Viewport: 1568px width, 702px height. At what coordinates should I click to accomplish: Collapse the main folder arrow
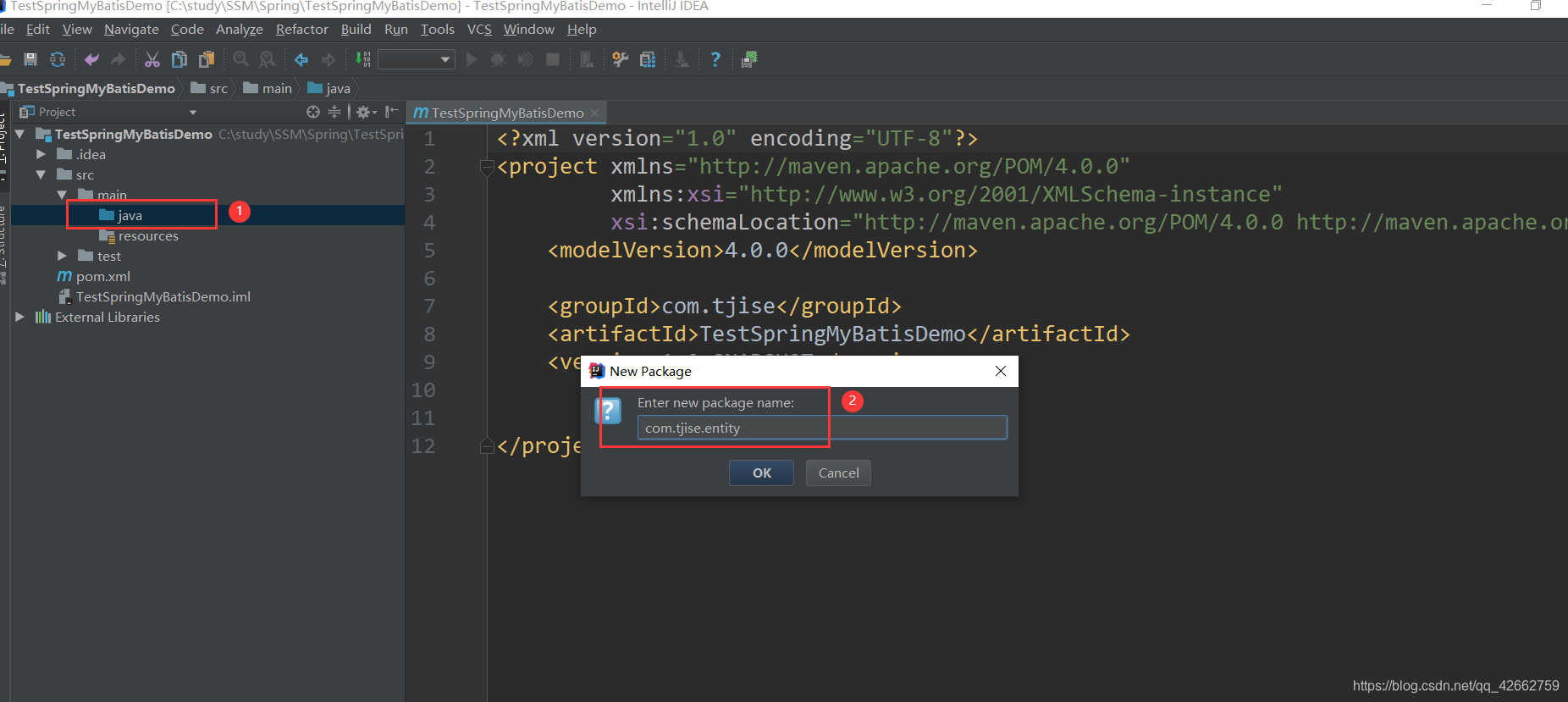(x=61, y=195)
